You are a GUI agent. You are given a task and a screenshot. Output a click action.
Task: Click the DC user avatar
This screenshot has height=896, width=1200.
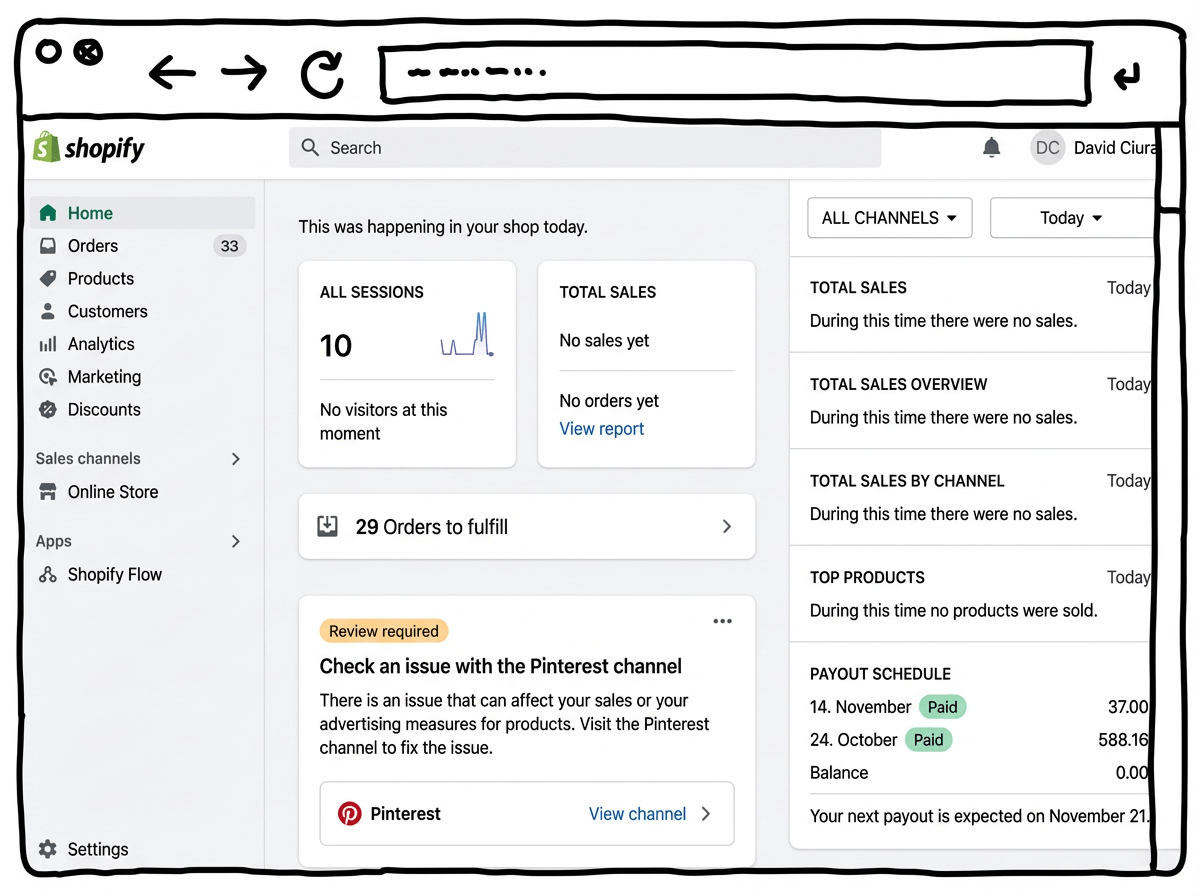(x=1047, y=148)
